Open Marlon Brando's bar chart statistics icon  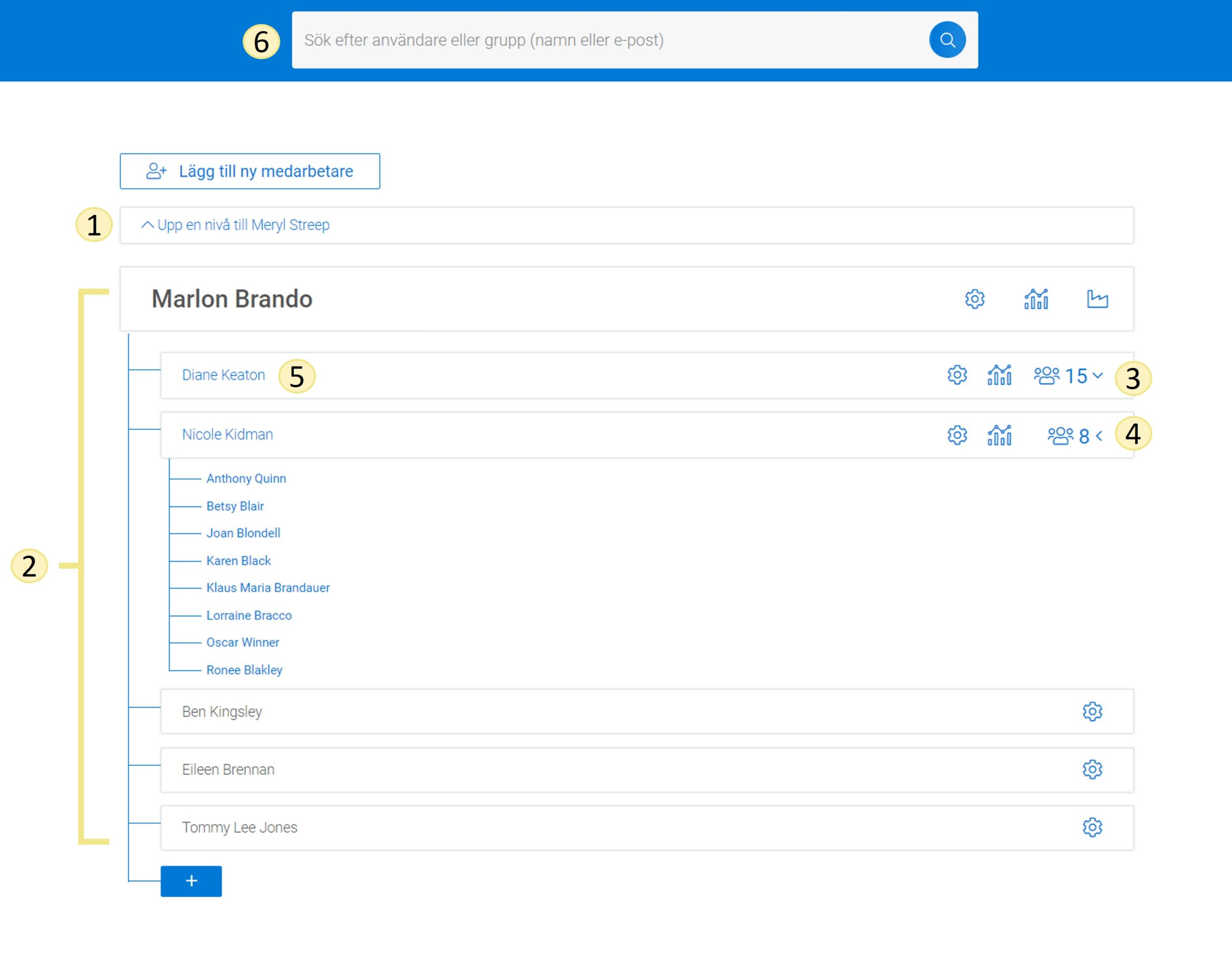click(1036, 299)
